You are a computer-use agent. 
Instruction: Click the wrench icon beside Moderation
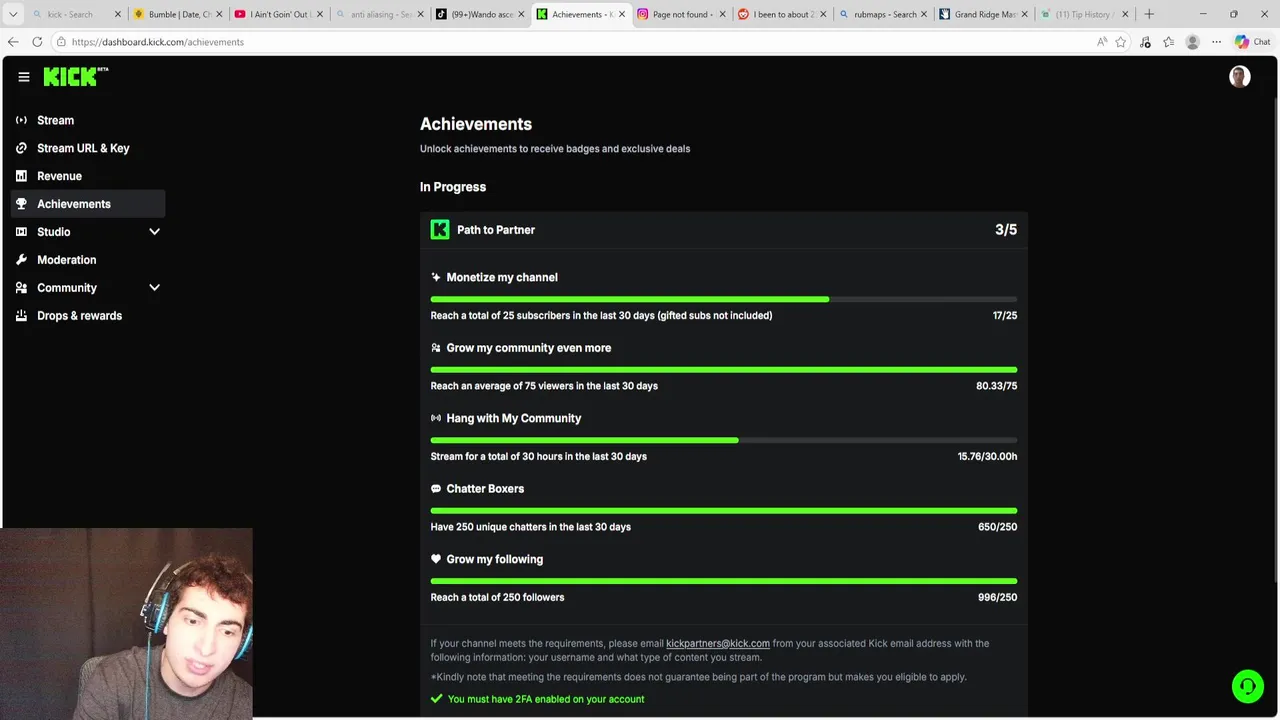click(x=21, y=260)
